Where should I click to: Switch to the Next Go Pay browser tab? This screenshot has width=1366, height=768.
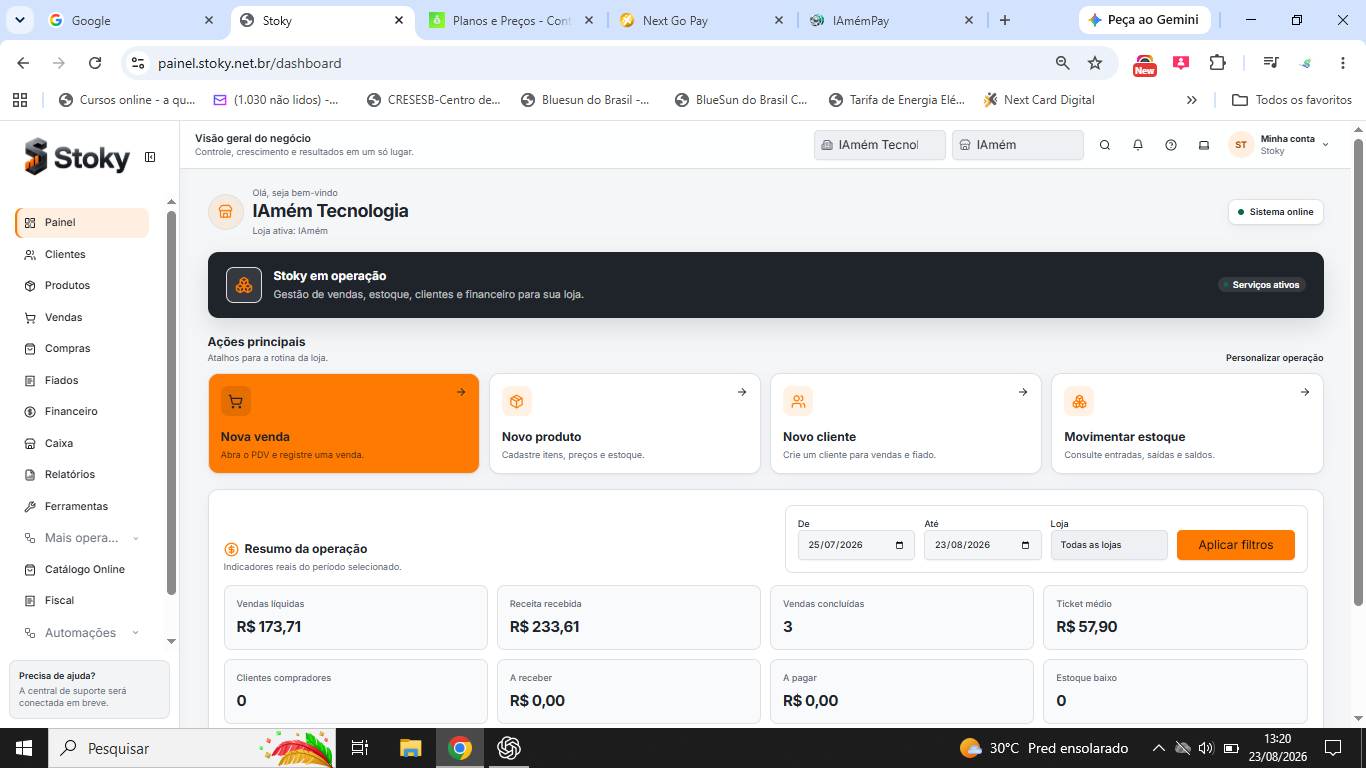[702, 20]
